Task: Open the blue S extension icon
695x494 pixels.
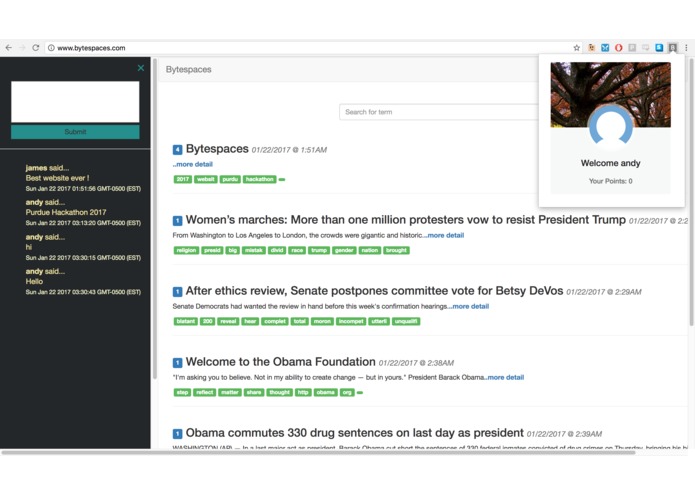Action: (659, 47)
